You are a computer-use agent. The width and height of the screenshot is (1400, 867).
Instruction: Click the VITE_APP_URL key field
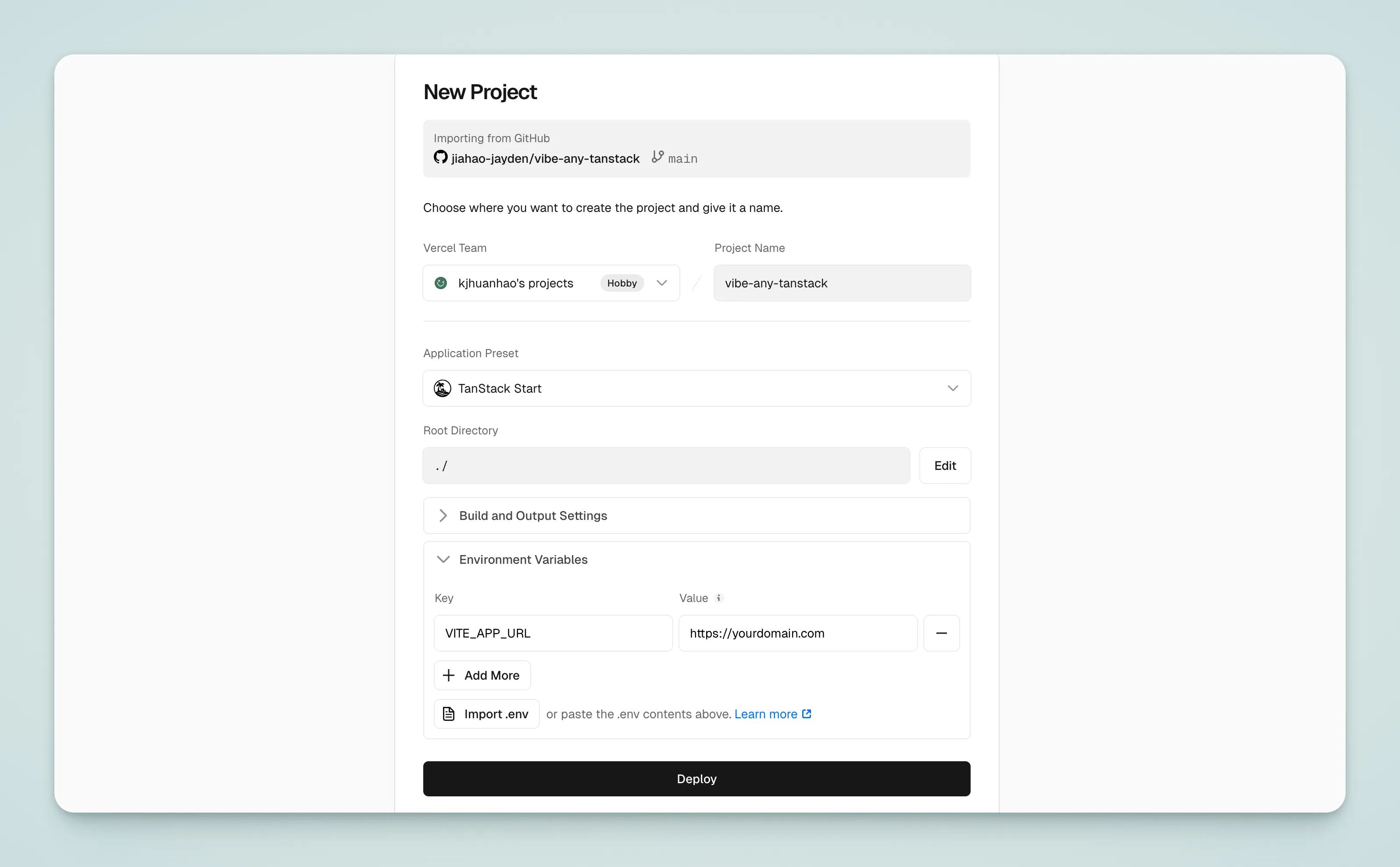[x=553, y=633]
